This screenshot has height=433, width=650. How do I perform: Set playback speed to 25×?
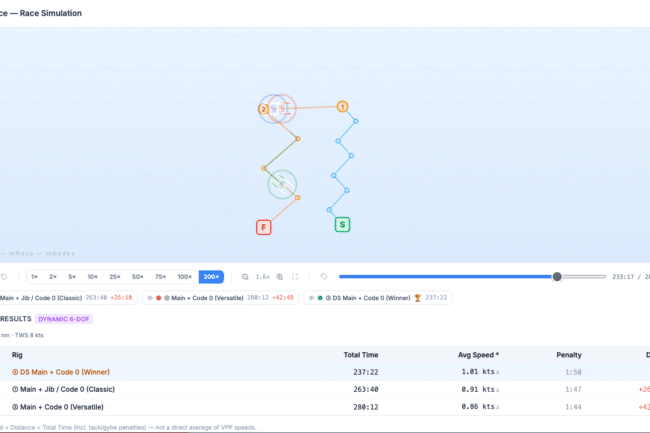(115, 277)
